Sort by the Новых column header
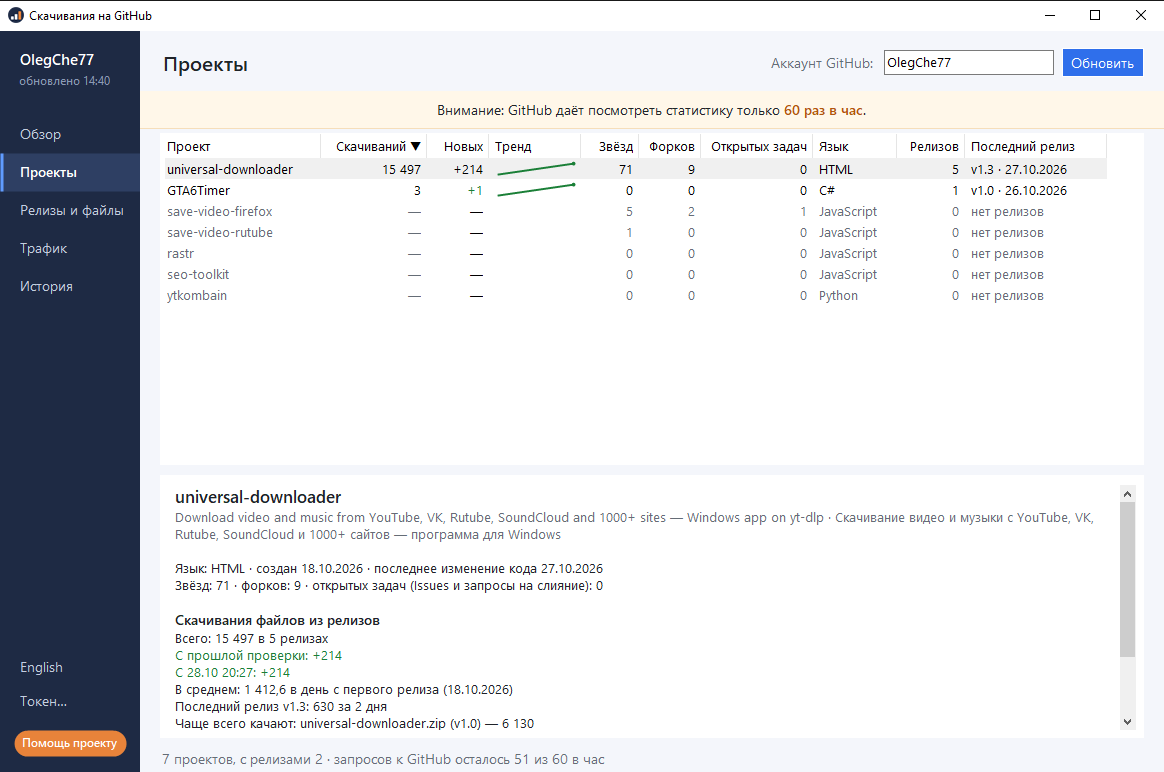This screenshot has height=772, width=1164. pyautogui.click(x=457, y=147)
